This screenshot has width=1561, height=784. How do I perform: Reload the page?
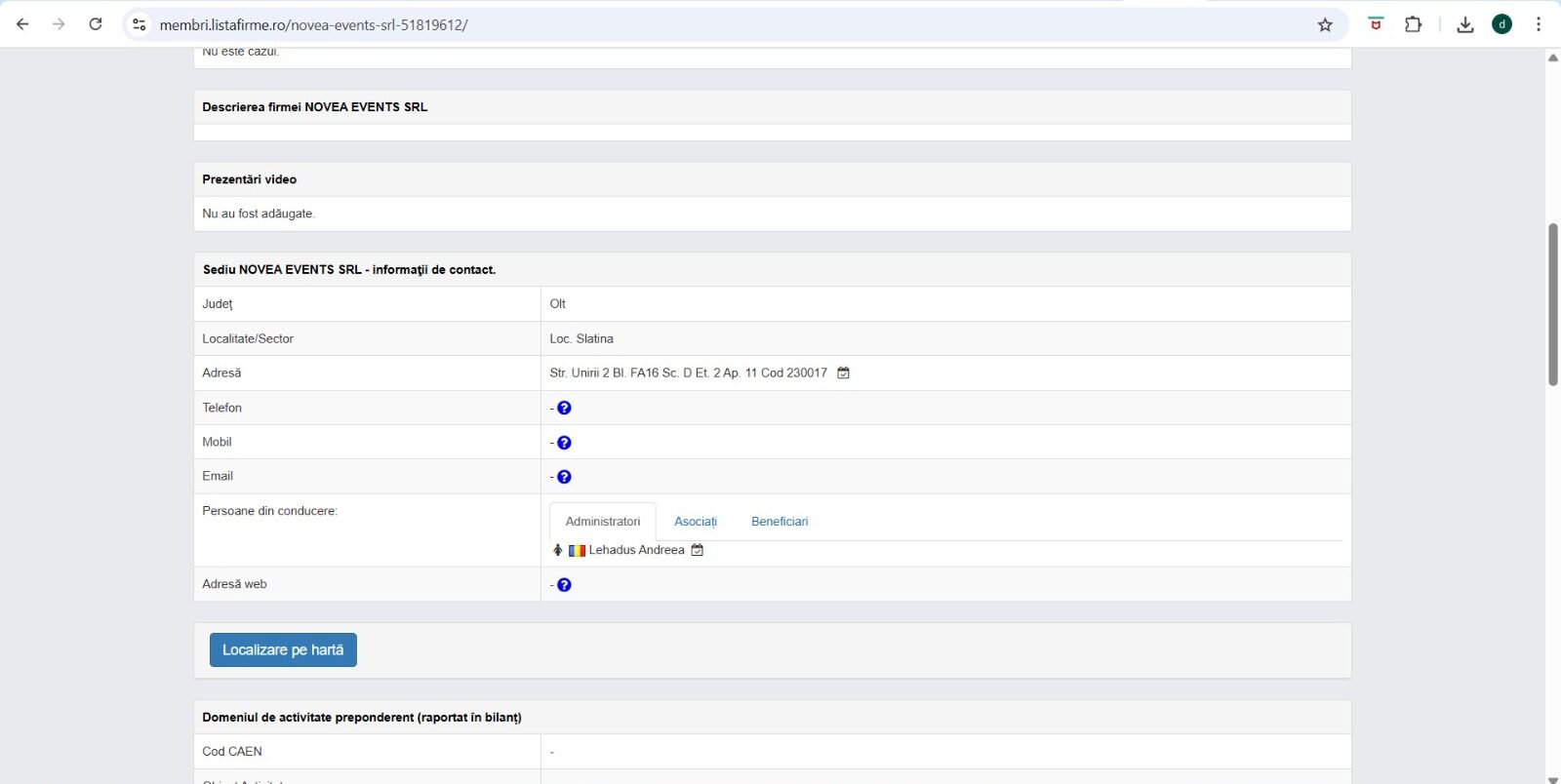tap(96, 24)
